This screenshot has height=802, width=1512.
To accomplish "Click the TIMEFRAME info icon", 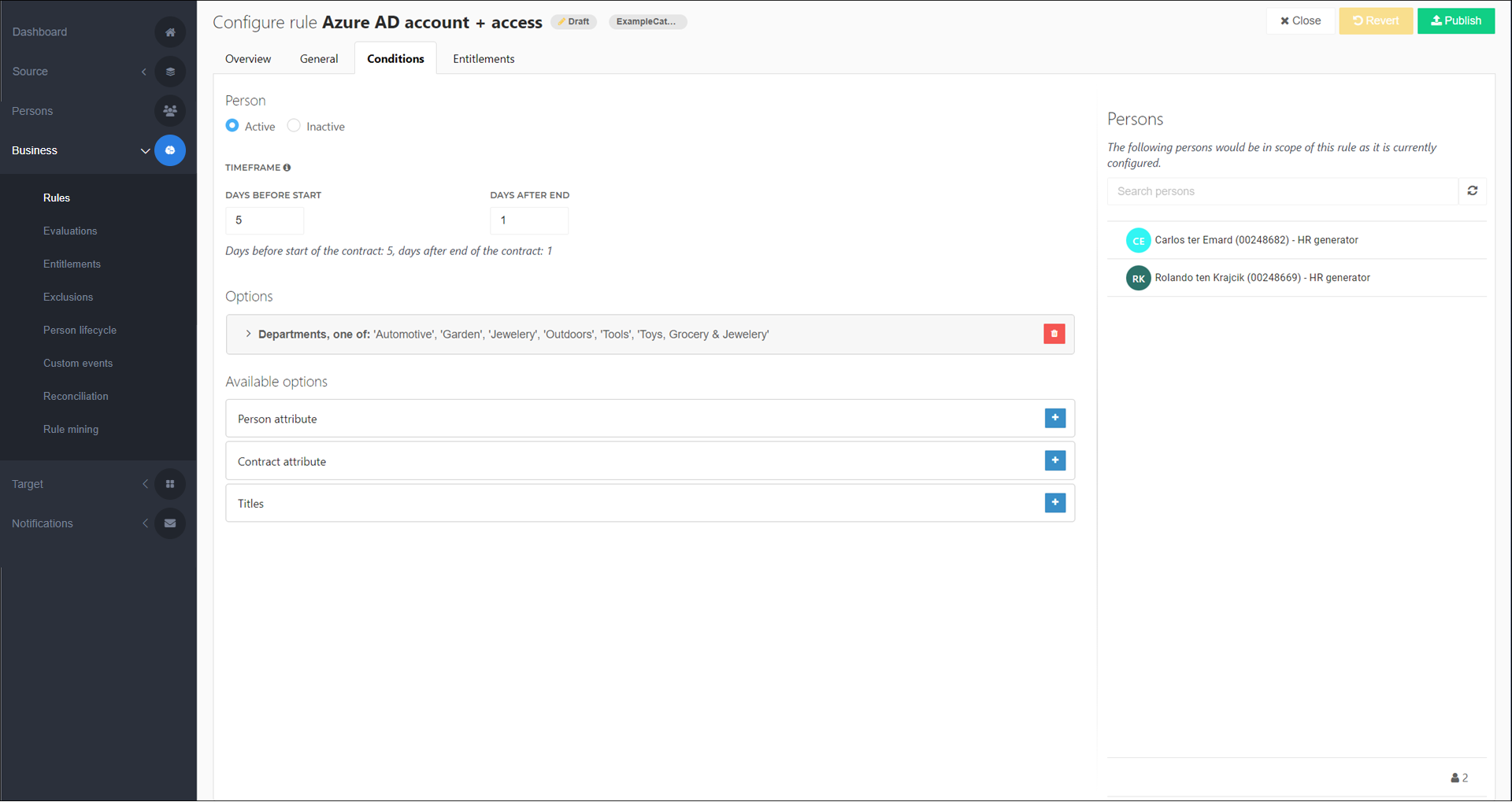I will (x=287, y=168).
